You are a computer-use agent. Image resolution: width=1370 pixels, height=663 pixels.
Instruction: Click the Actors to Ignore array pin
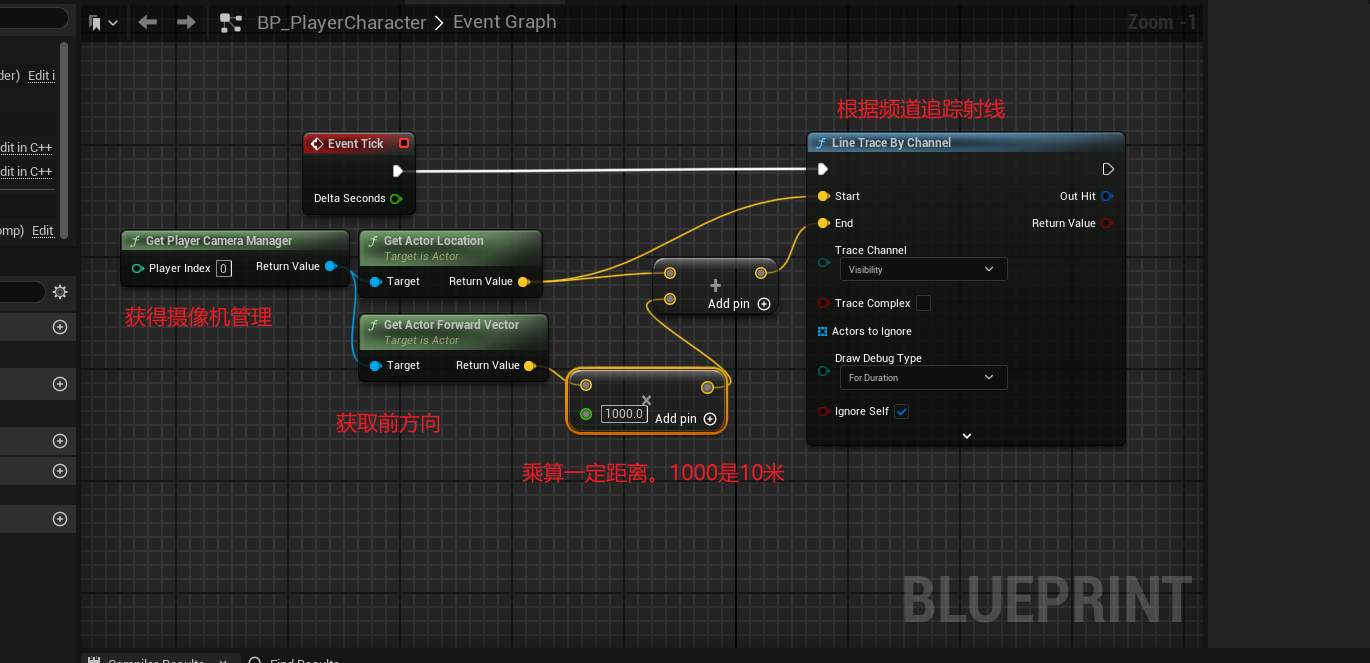pos(822,331)
